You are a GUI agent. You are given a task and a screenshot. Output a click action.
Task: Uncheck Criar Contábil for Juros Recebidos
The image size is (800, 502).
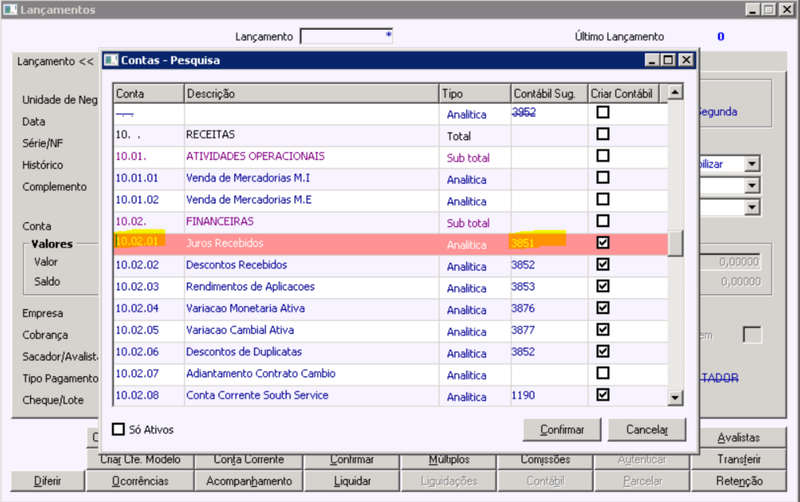tap(603, 242)
